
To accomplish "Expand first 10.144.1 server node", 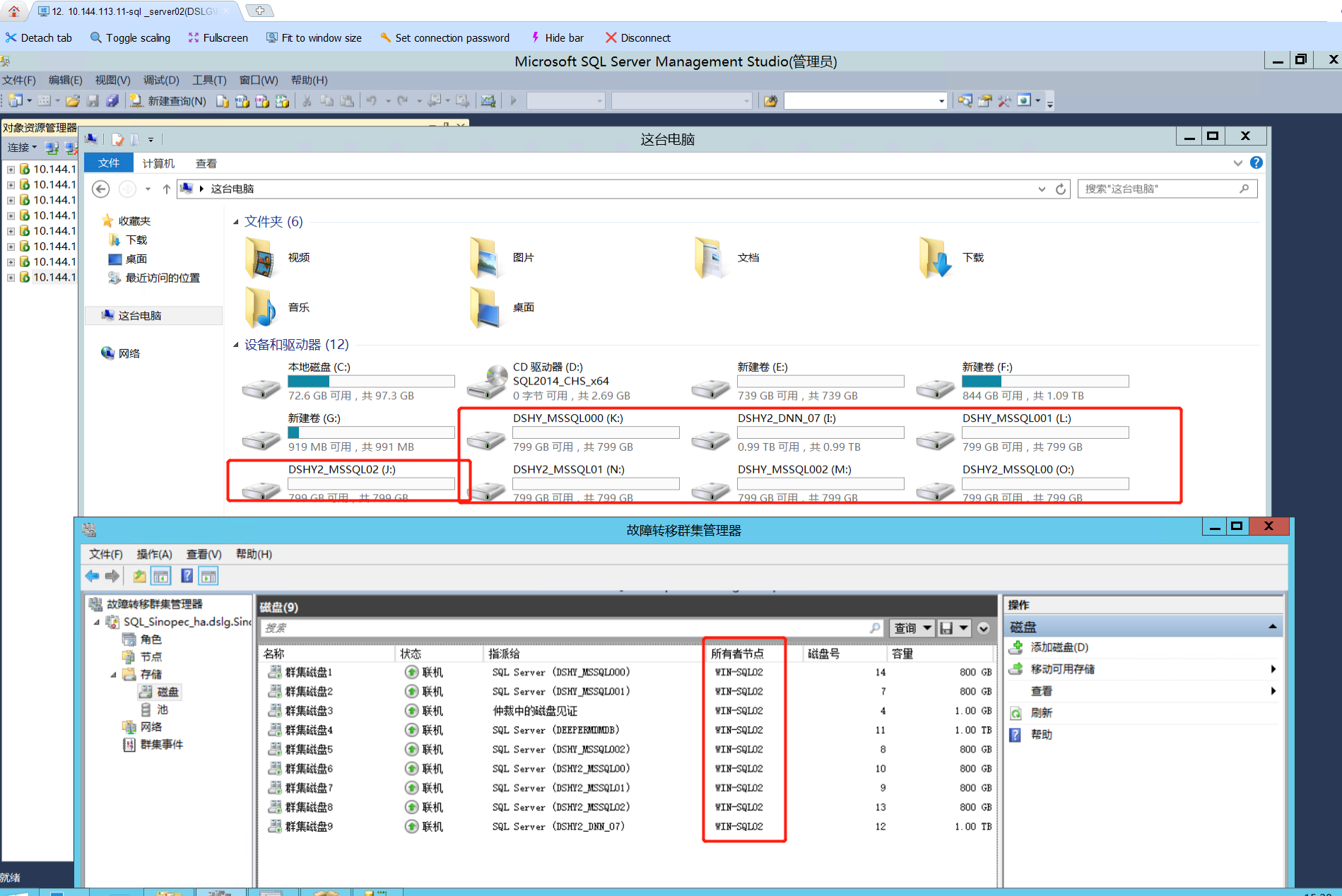I will tap(11, 170).
